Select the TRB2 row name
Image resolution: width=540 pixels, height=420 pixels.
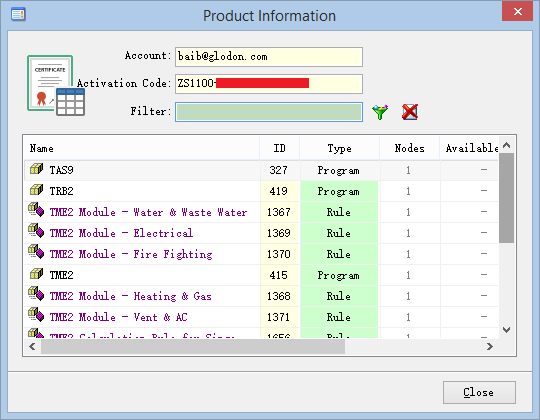click(x=61, y=191)
